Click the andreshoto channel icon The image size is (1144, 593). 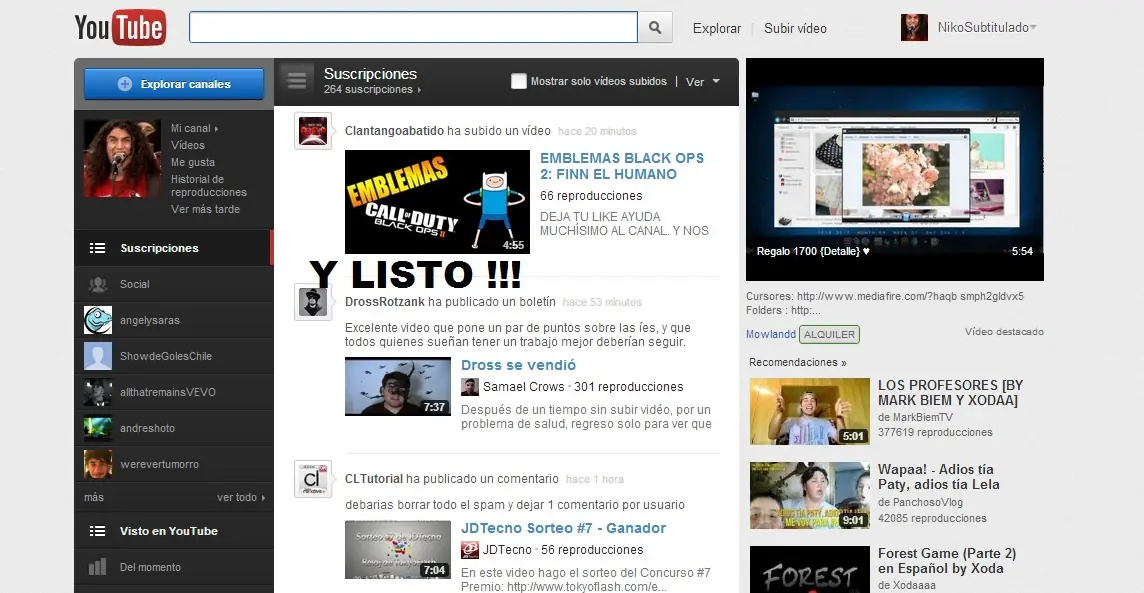pos(98,428)
